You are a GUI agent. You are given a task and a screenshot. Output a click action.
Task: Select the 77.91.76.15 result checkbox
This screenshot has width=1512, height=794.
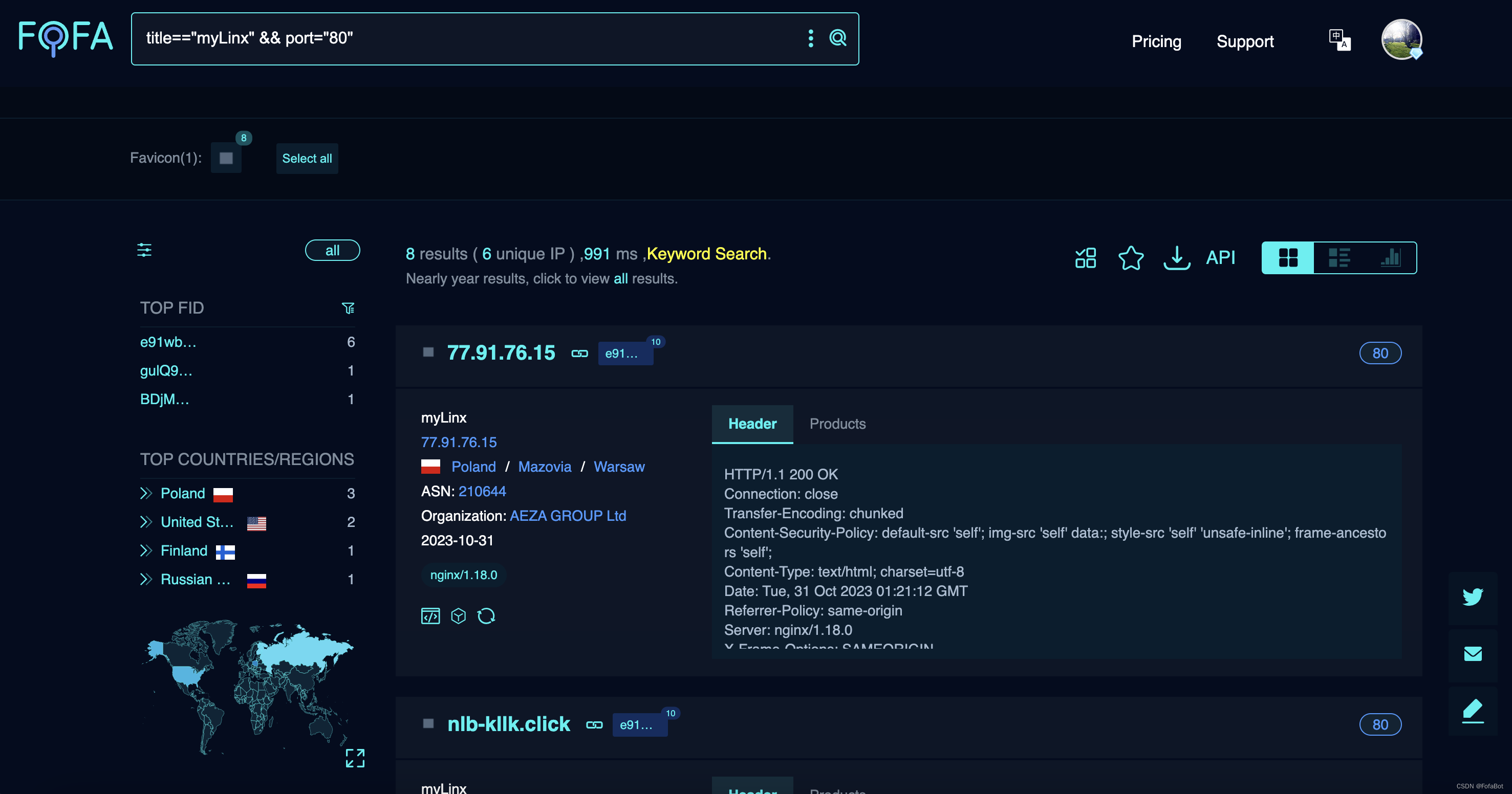(428, 352)
